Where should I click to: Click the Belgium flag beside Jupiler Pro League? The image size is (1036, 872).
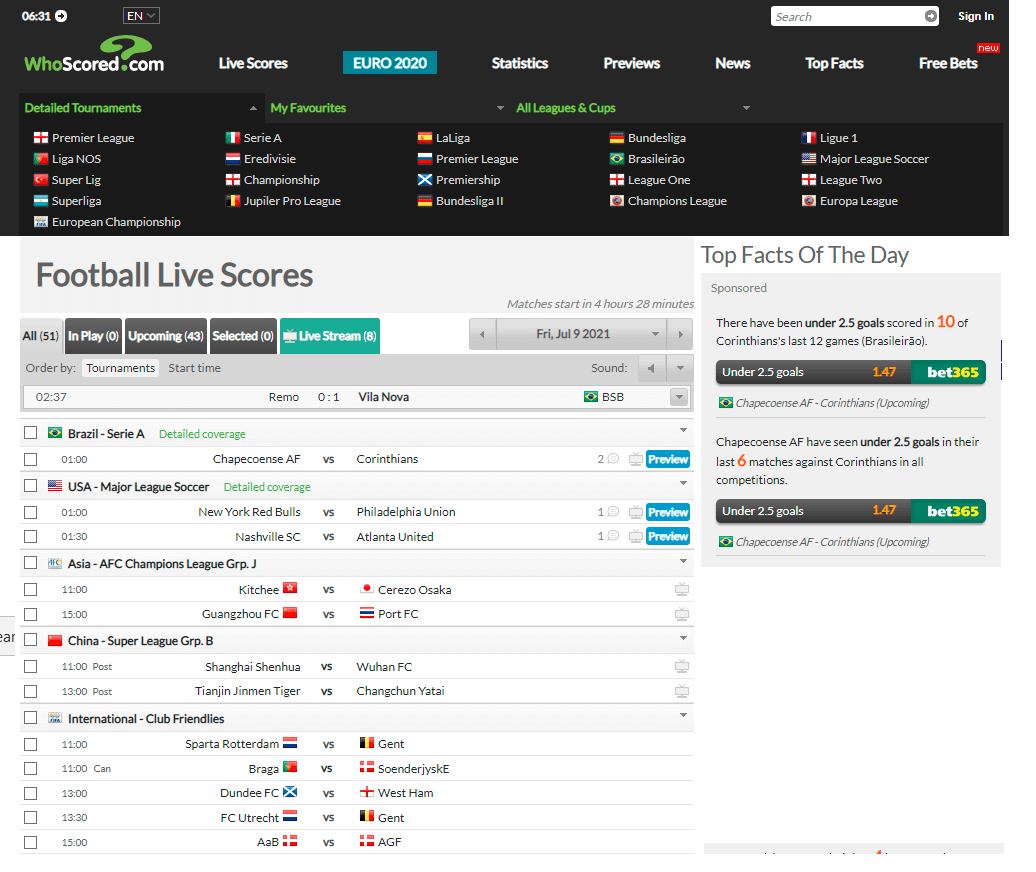click(x=233, y=201)
